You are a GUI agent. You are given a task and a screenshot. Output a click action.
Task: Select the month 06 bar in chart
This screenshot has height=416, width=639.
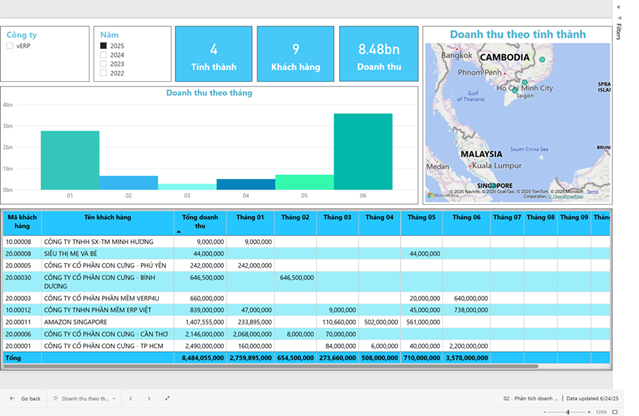[x=363, y=150]
